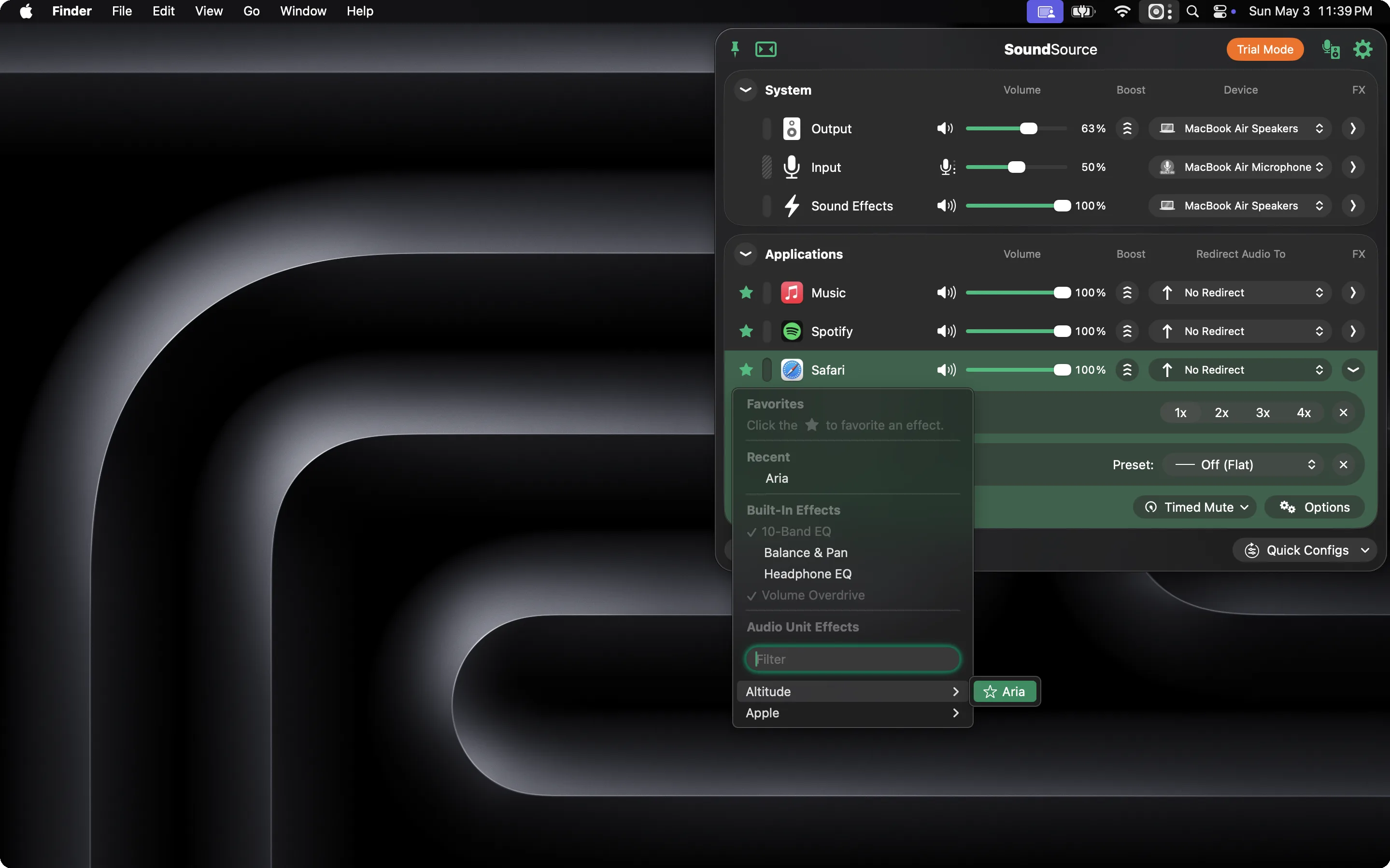Mute Spotify with its speaker icon
The width and height of the screenshot is (1390, 868).
[946, 331]
